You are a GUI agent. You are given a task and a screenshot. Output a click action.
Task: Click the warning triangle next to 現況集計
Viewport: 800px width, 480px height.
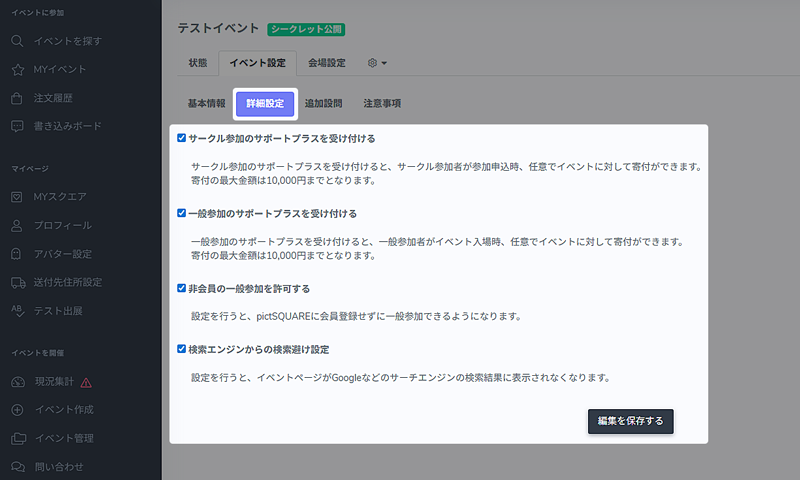coord(86,382)
